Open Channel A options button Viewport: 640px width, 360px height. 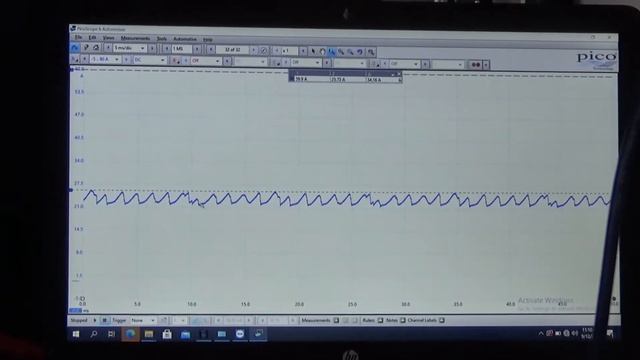[75, 60]
